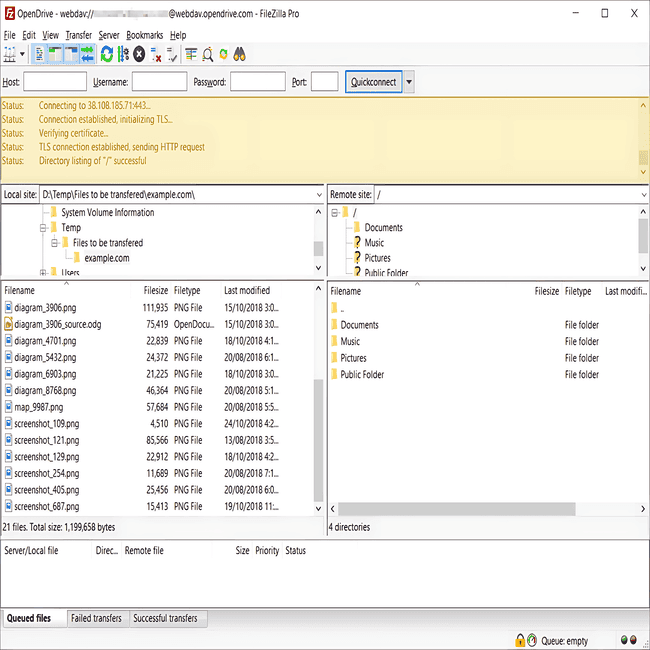Focus the Username input field
650x650 pixels.
[160, 81]
